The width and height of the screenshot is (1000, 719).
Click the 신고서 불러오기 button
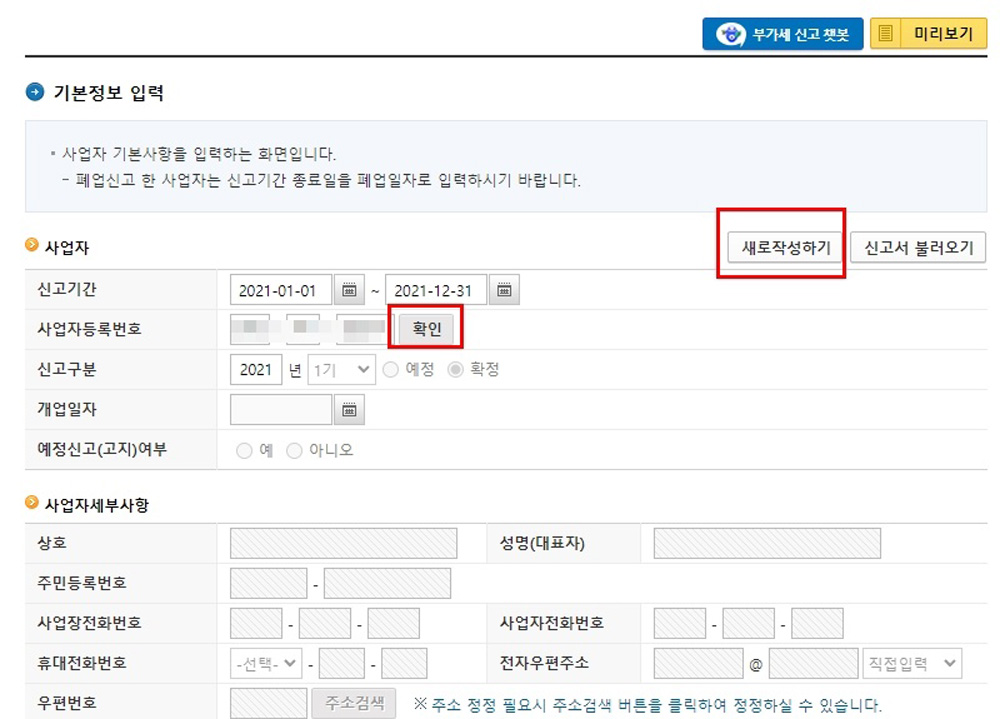coord(918,247)
